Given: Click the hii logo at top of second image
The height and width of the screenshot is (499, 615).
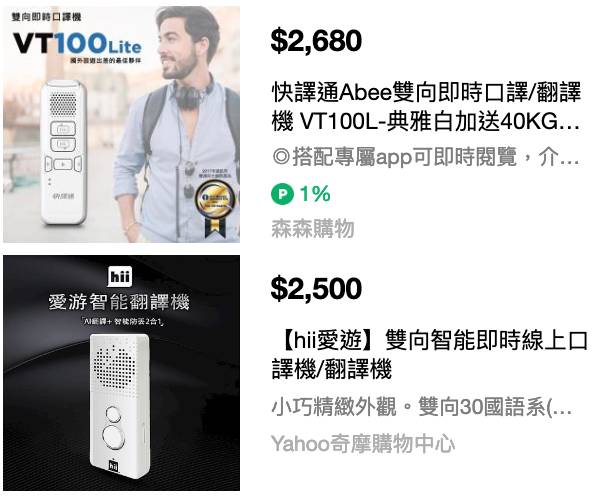Looking at the screenshot, I should click(x=119, y=277).
